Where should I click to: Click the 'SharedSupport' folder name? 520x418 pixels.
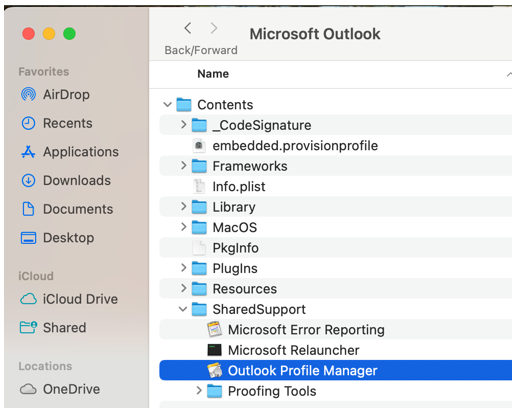point(259,309)
